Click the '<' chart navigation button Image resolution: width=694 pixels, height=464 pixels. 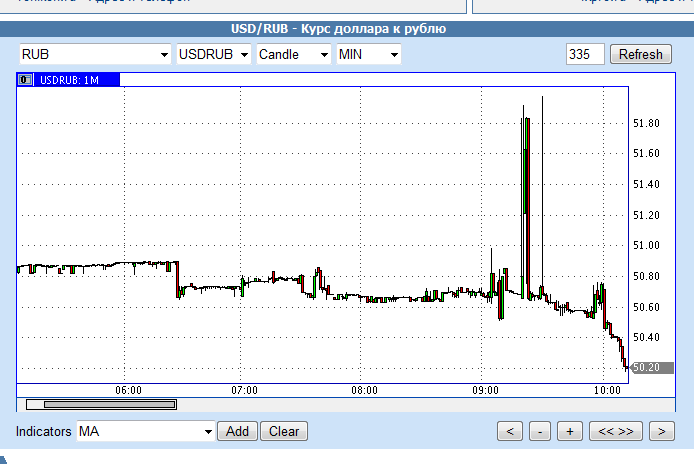click(510, 431)
